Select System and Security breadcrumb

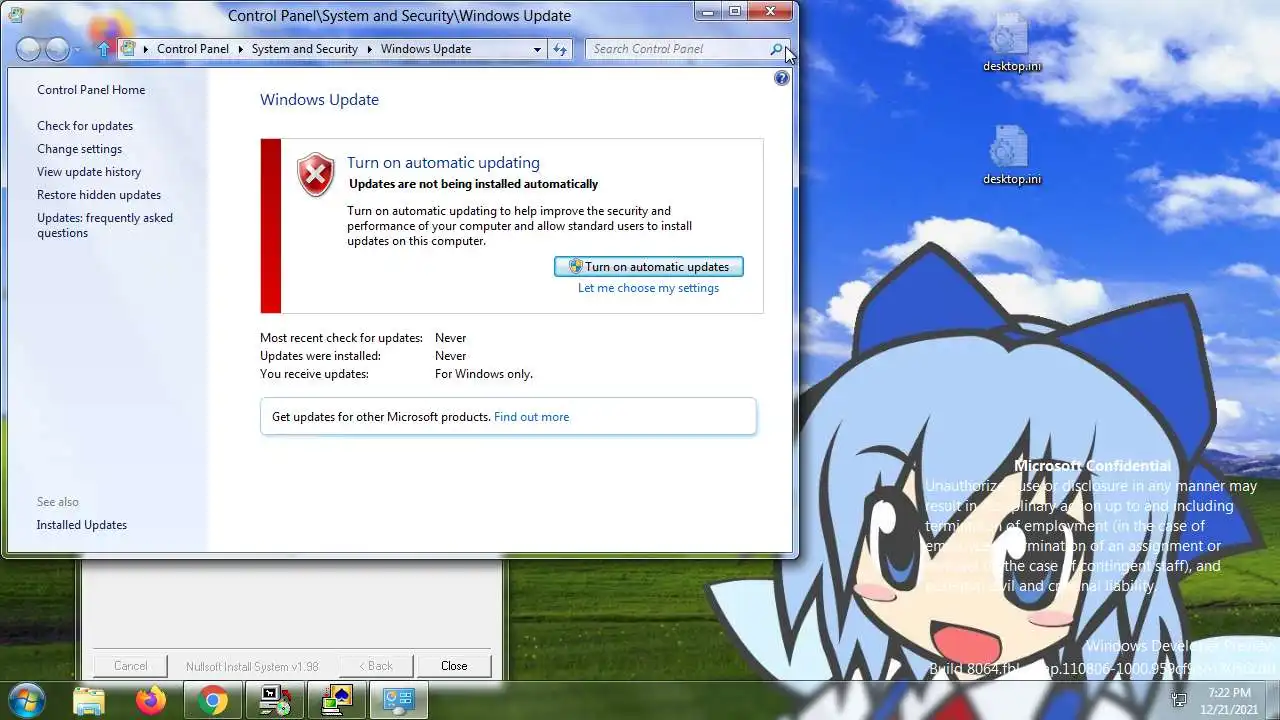[304, 49]
